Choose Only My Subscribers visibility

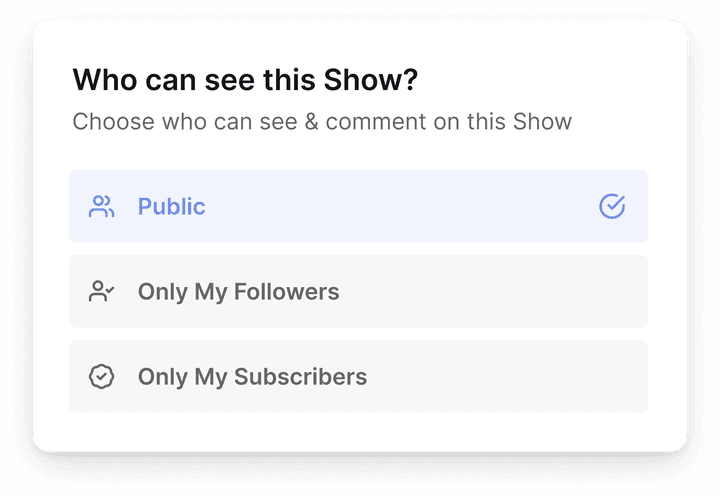click(358, 377)
